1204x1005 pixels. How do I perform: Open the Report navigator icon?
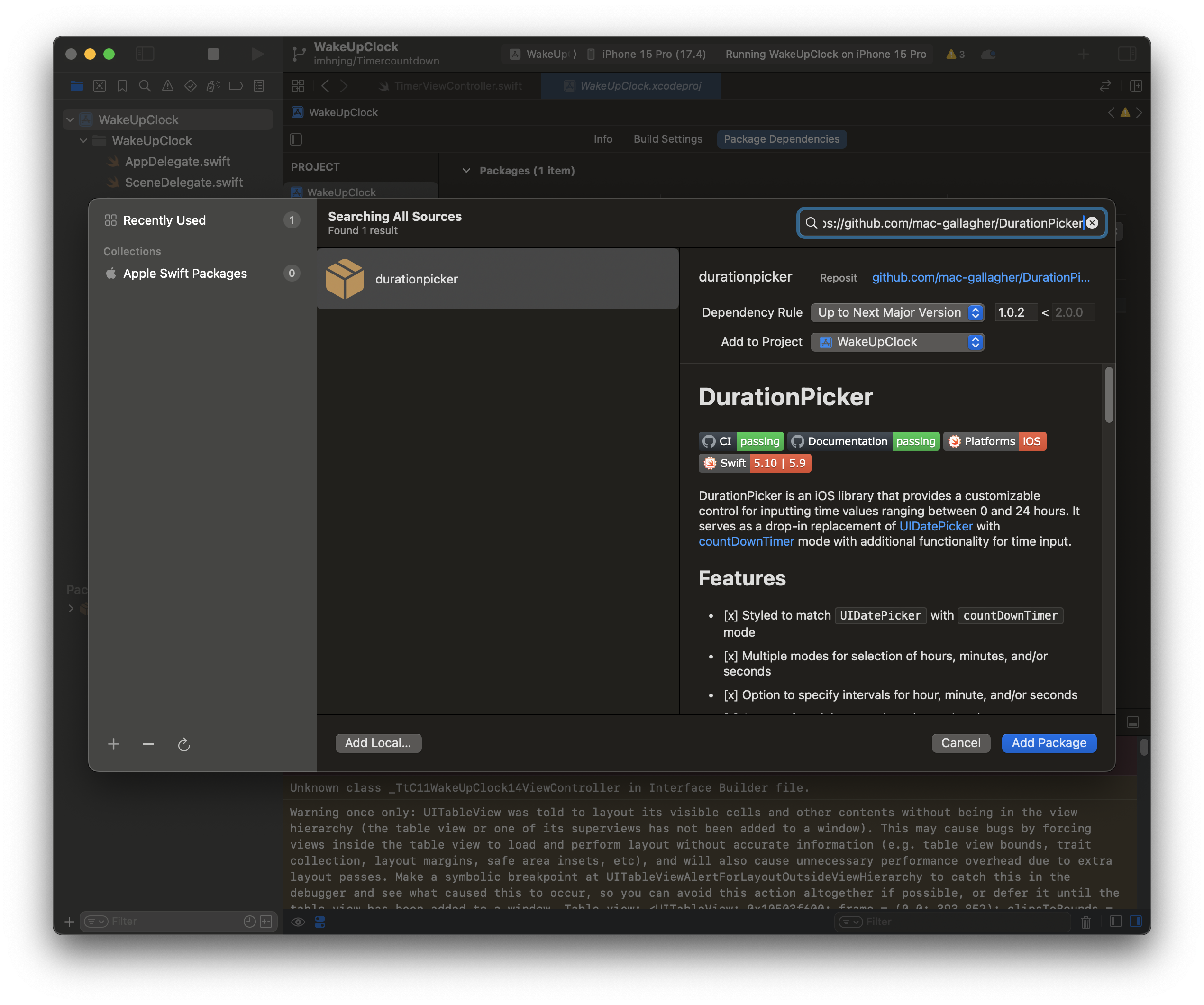pyautogui.click(x=259, y=86)
